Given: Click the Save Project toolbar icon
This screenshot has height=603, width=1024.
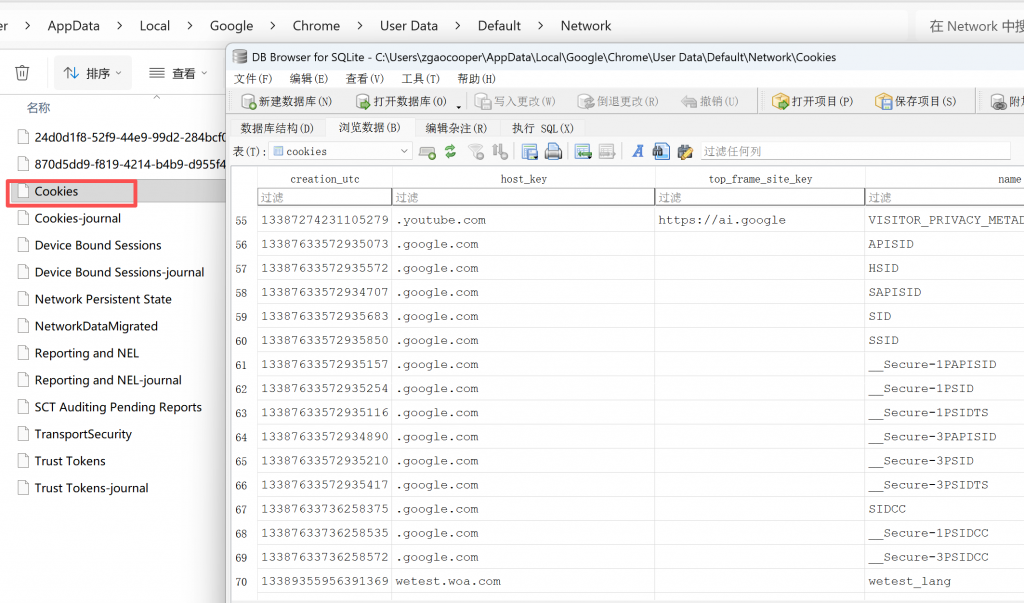Looking at the screenshot, I should click(x=883, y=101).
